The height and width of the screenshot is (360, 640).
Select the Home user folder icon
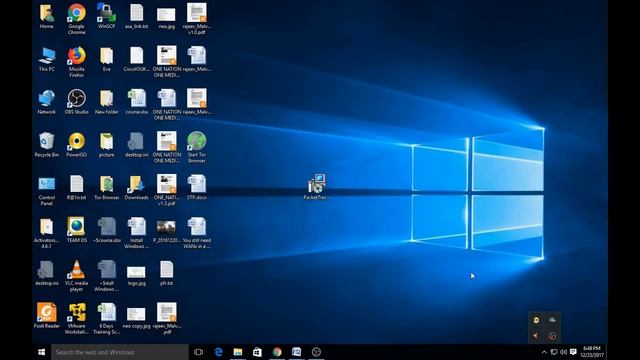(47, 16)
